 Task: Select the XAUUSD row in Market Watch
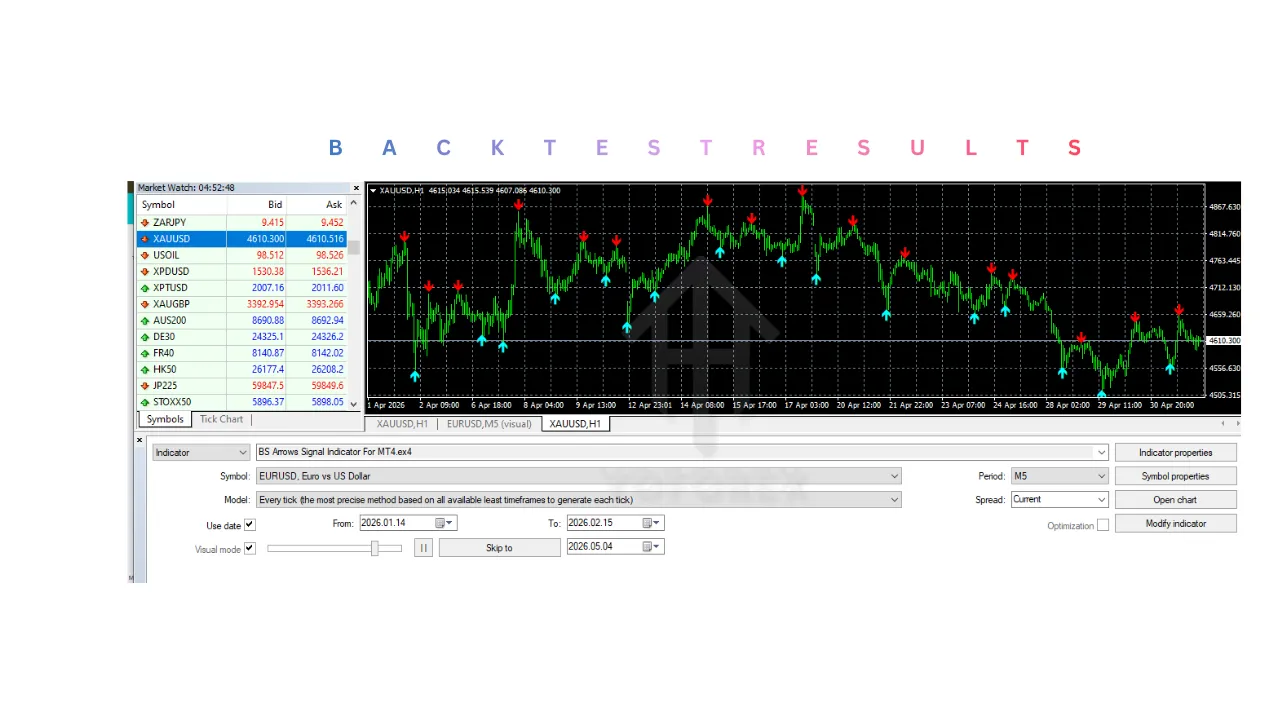coord(242,239)
